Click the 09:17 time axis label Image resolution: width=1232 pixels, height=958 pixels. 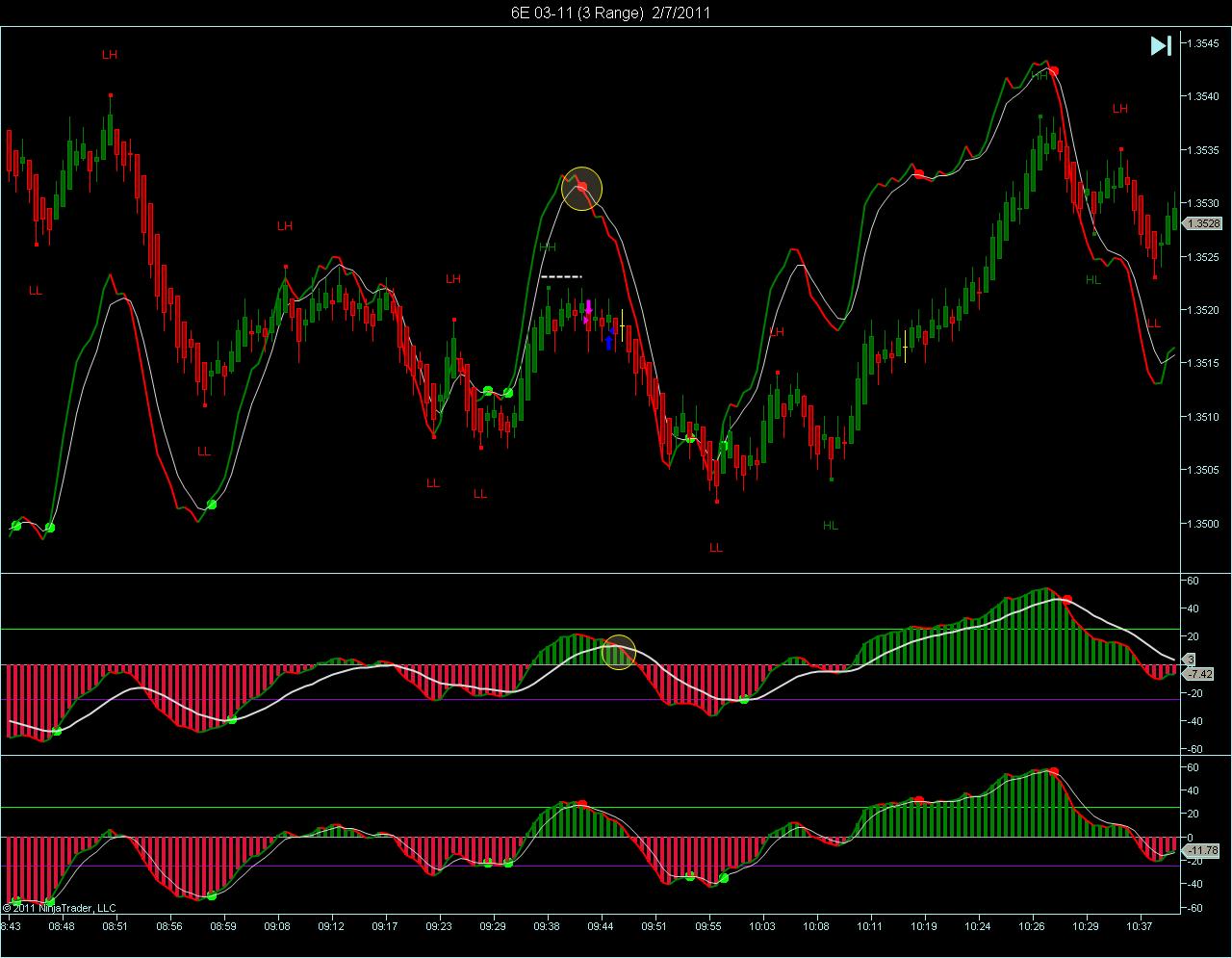click(385, 926)
